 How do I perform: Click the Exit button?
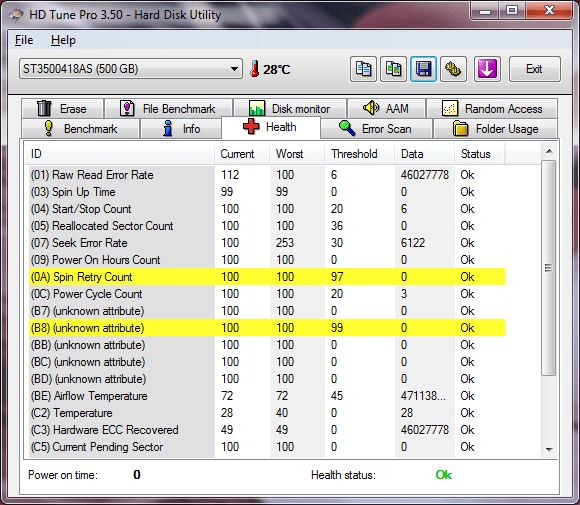point(534,69)
